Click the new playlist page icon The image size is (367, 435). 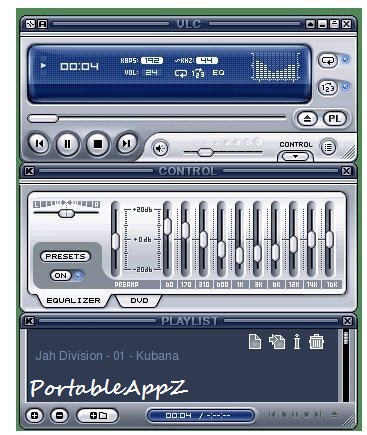pos(255,342)
